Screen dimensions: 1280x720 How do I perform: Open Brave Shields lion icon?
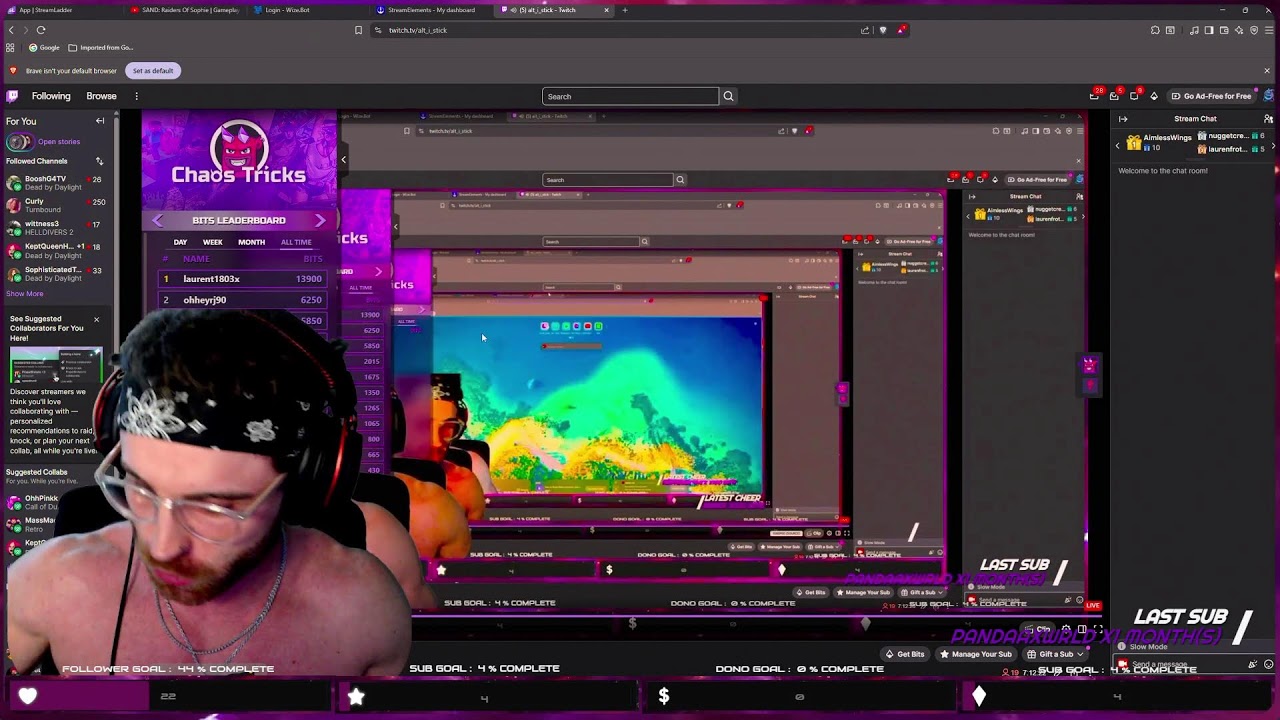click(882, 30)
